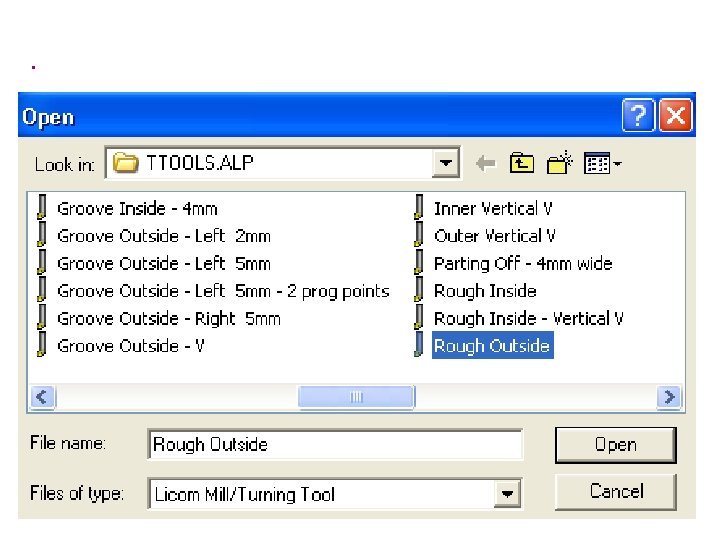720x540 pixels.
Task: Click the horizontal scrollbar right arrow
Action: 669,396
